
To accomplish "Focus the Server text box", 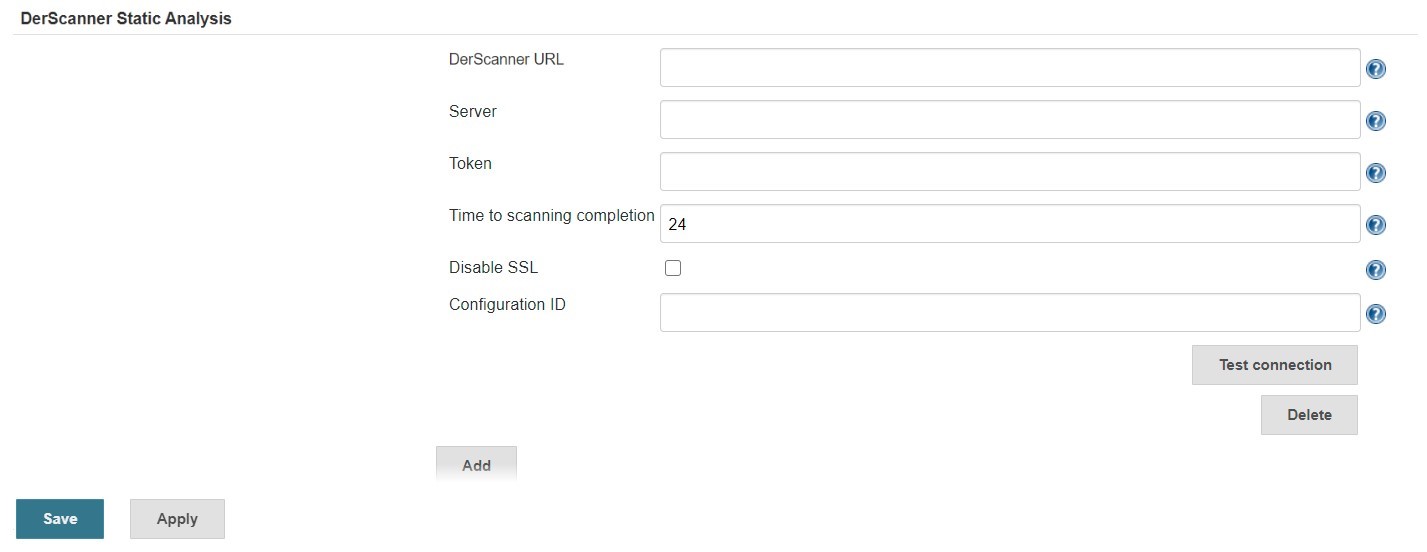I will coord(1010,120).
